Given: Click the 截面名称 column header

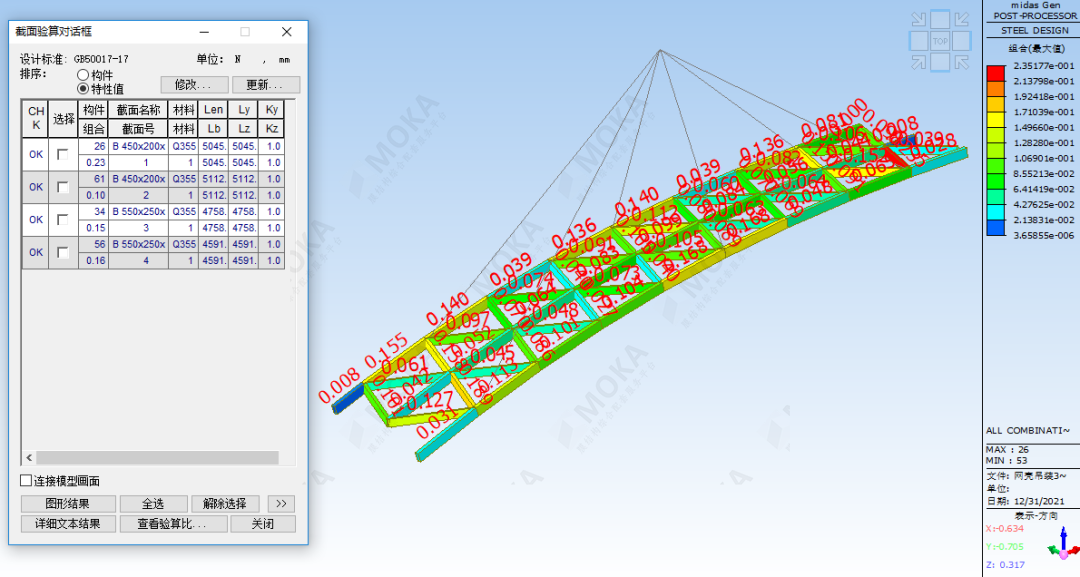Looking at the screenshot, I should pos(138,110).
